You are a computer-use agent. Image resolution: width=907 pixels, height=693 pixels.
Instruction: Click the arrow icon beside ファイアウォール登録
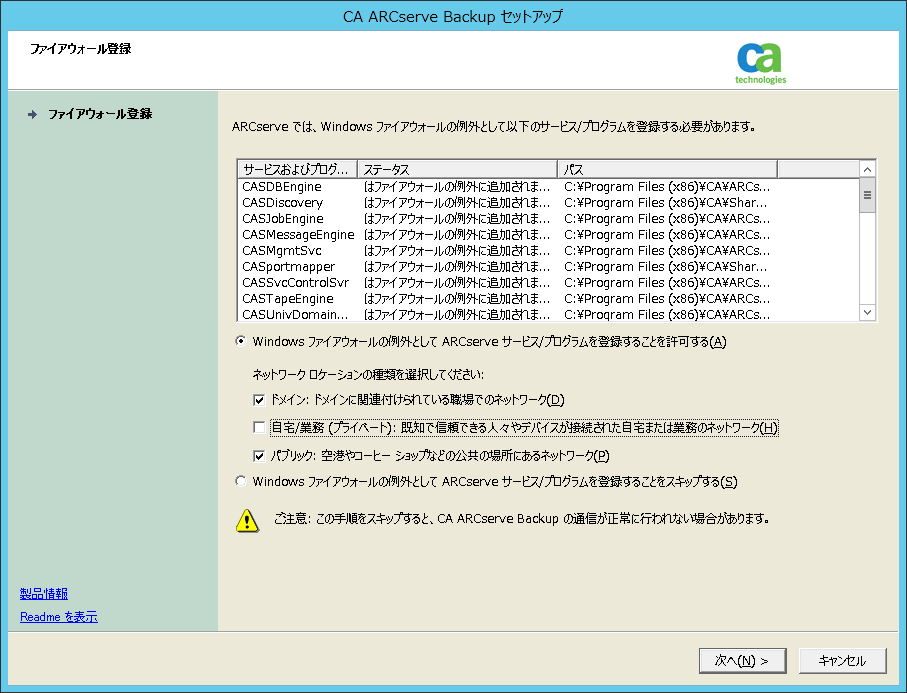click(x=32, y=115)
